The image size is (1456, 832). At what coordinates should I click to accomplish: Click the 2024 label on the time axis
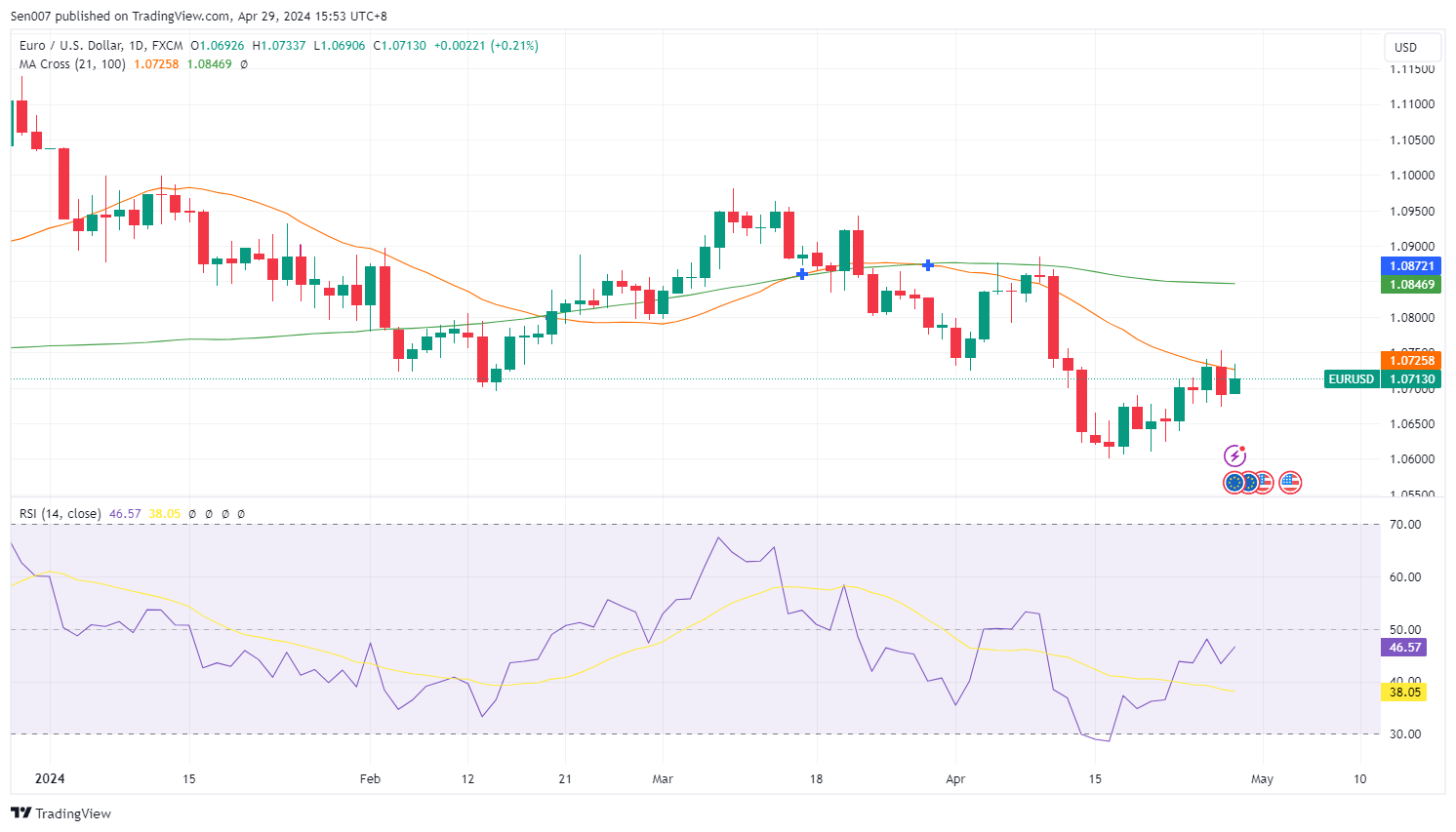[x=50, y=778]
